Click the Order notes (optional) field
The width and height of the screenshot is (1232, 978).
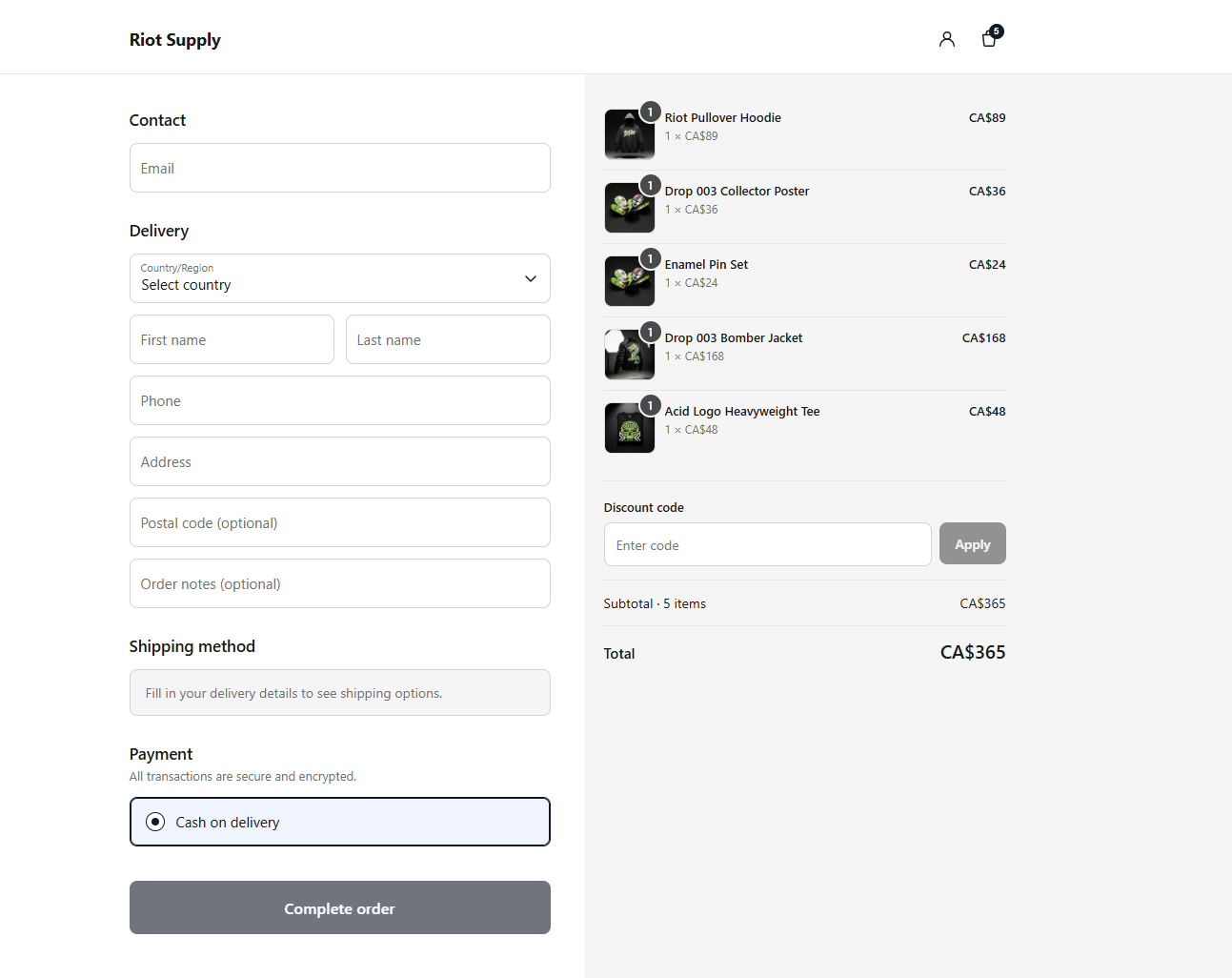pos(340,583)
